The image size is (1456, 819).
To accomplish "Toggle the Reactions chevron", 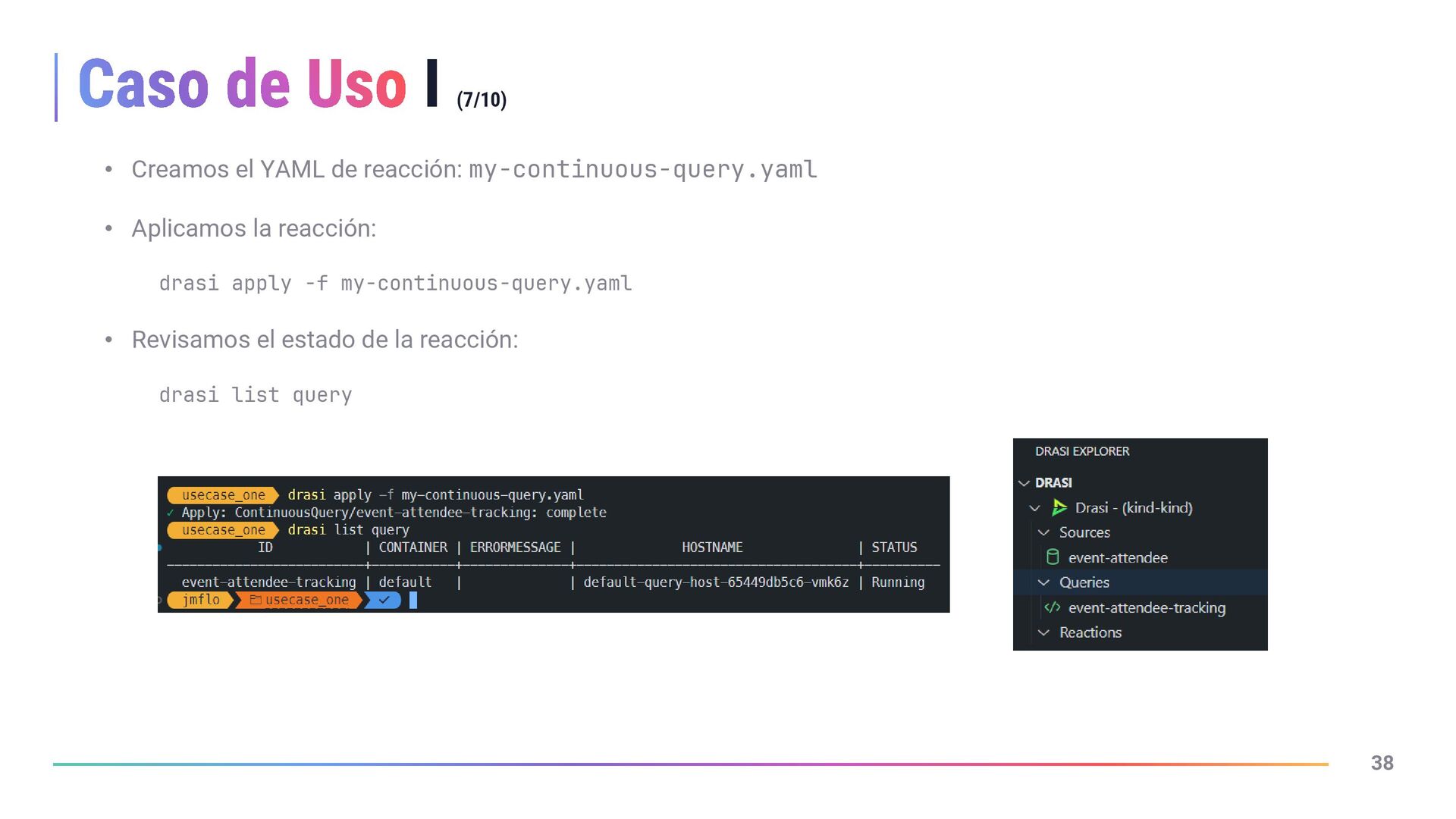I will pyautogui.click(x=1043, y=632).
